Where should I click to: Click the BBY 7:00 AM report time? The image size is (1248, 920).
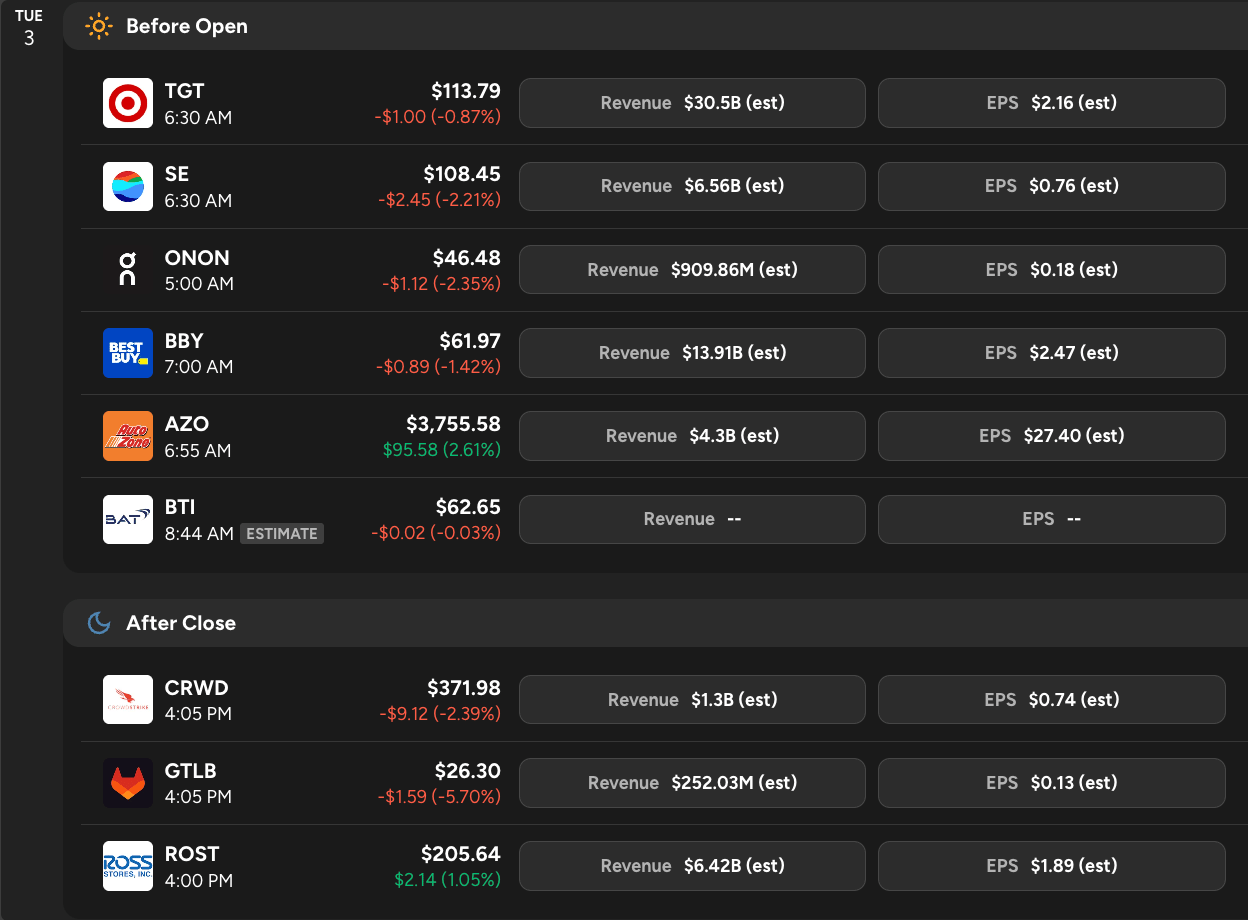[x=199, y=367]
